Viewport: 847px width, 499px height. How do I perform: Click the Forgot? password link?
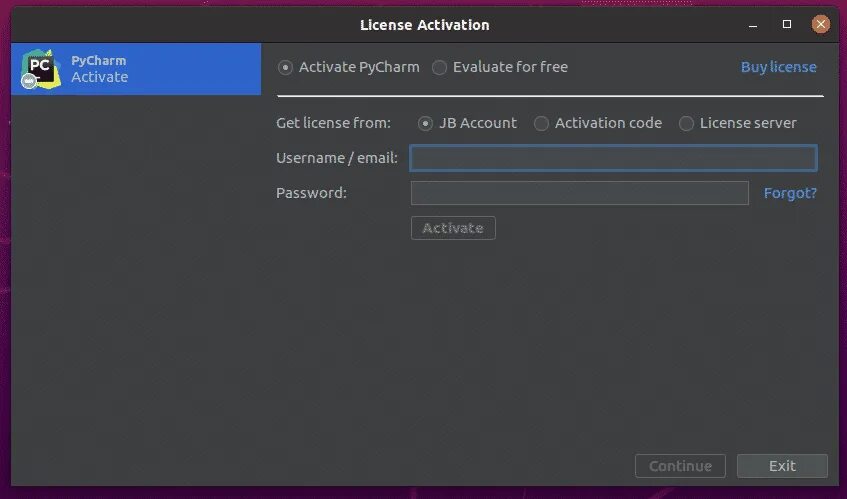click(x=790, y=193)
